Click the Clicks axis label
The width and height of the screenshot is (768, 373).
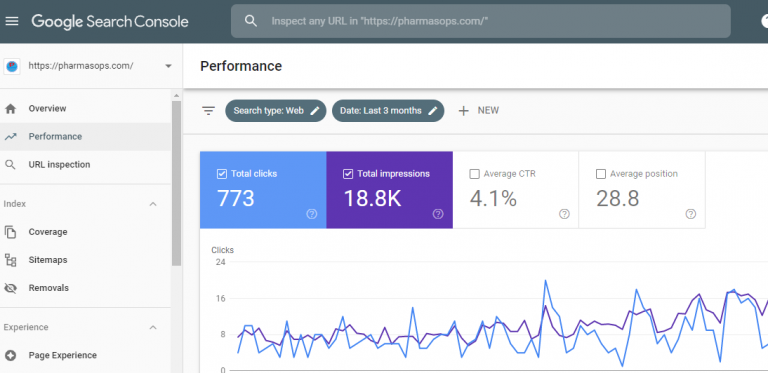(x=222, y=250)
